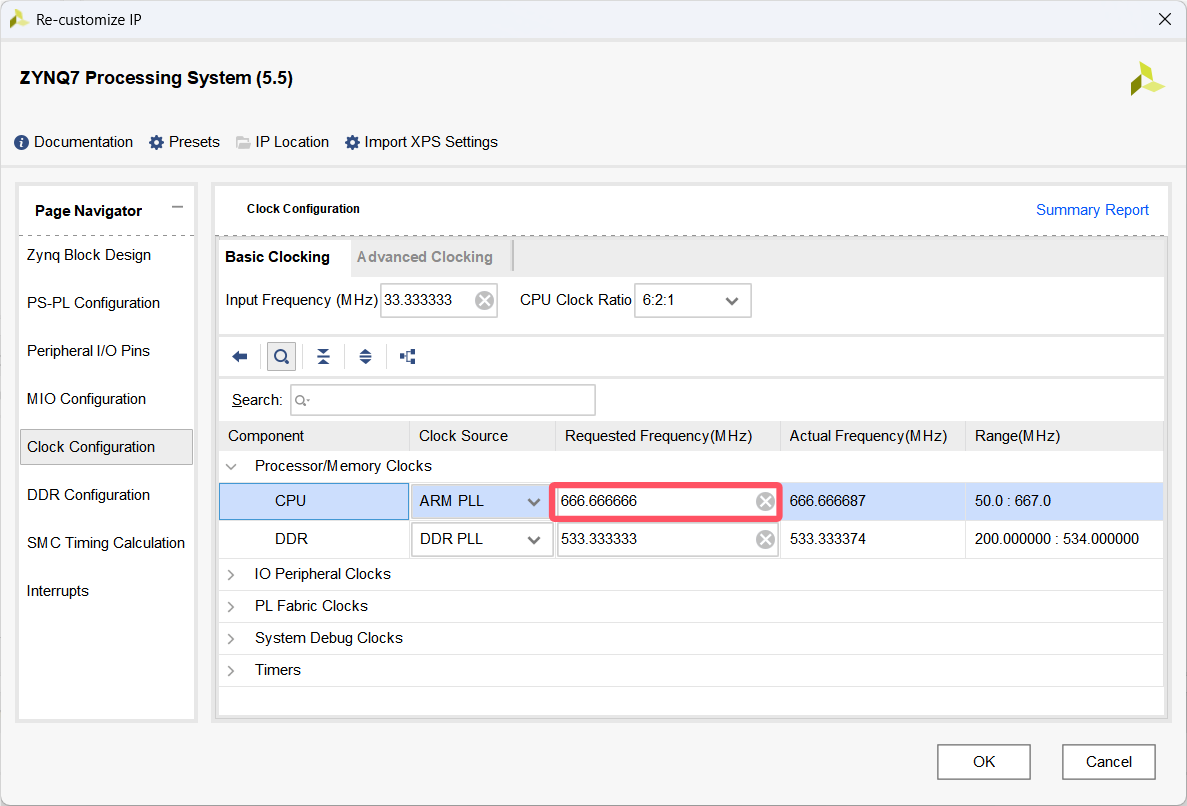Toggle the search magnifier toolbar icon
This screenshot has width=1187, height=806.
pos(282,356)
